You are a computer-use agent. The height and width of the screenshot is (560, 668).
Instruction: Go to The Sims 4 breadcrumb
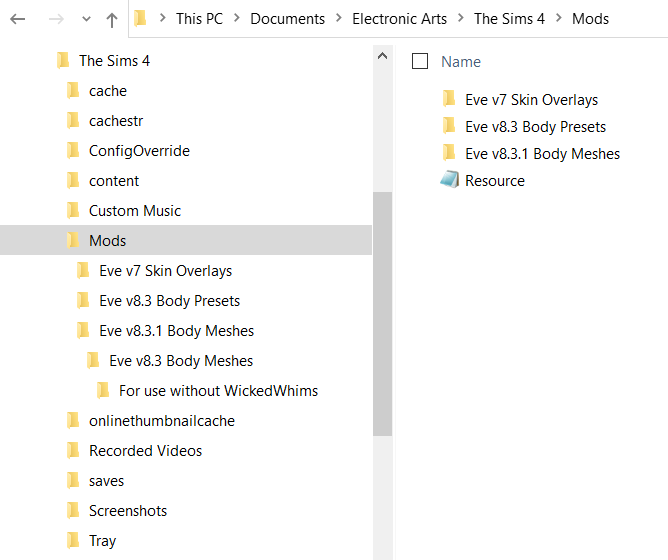point(510,19)
